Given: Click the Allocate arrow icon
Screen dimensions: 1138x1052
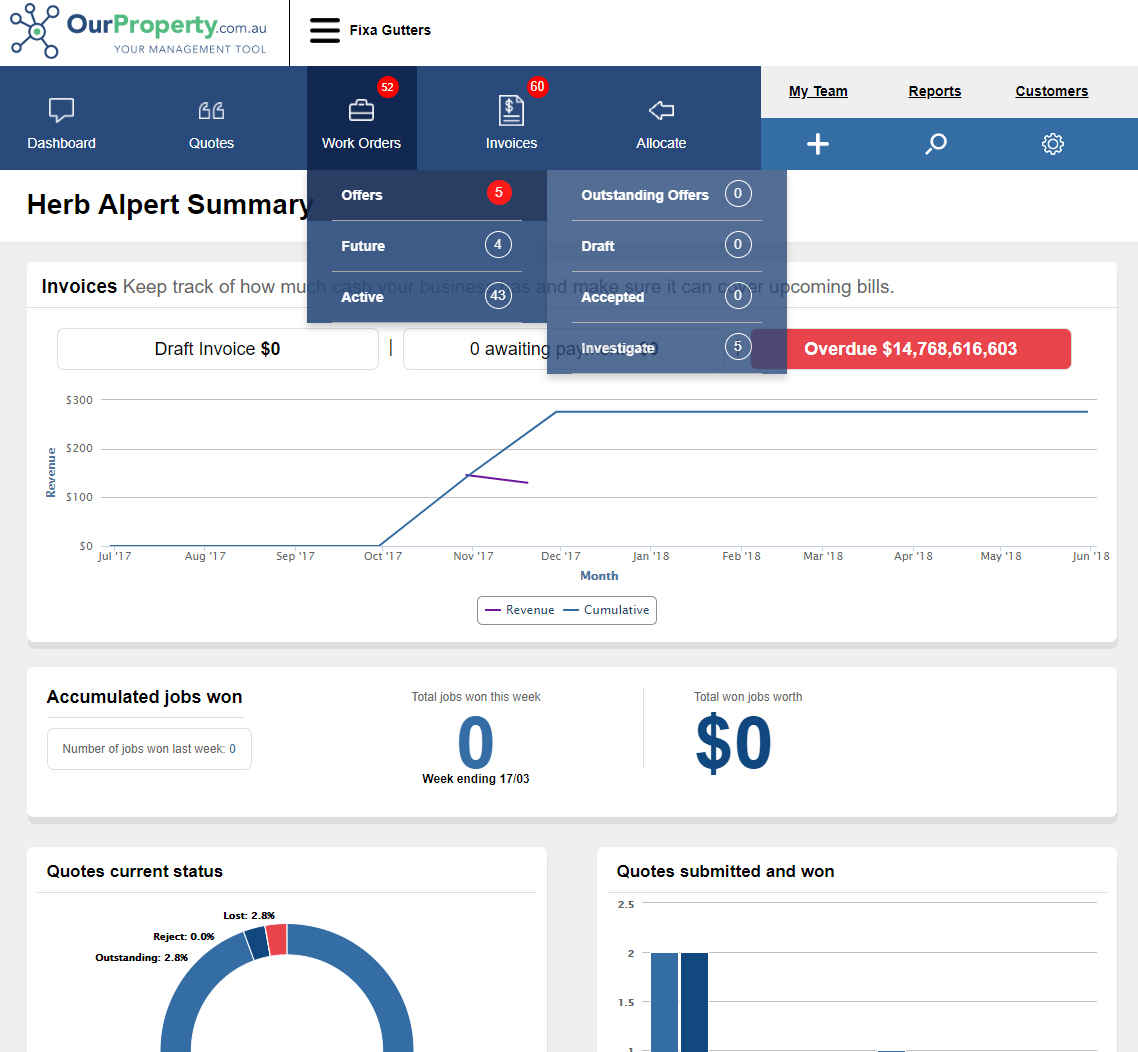Looking at the screenshot, I should [x=661, y=110].
